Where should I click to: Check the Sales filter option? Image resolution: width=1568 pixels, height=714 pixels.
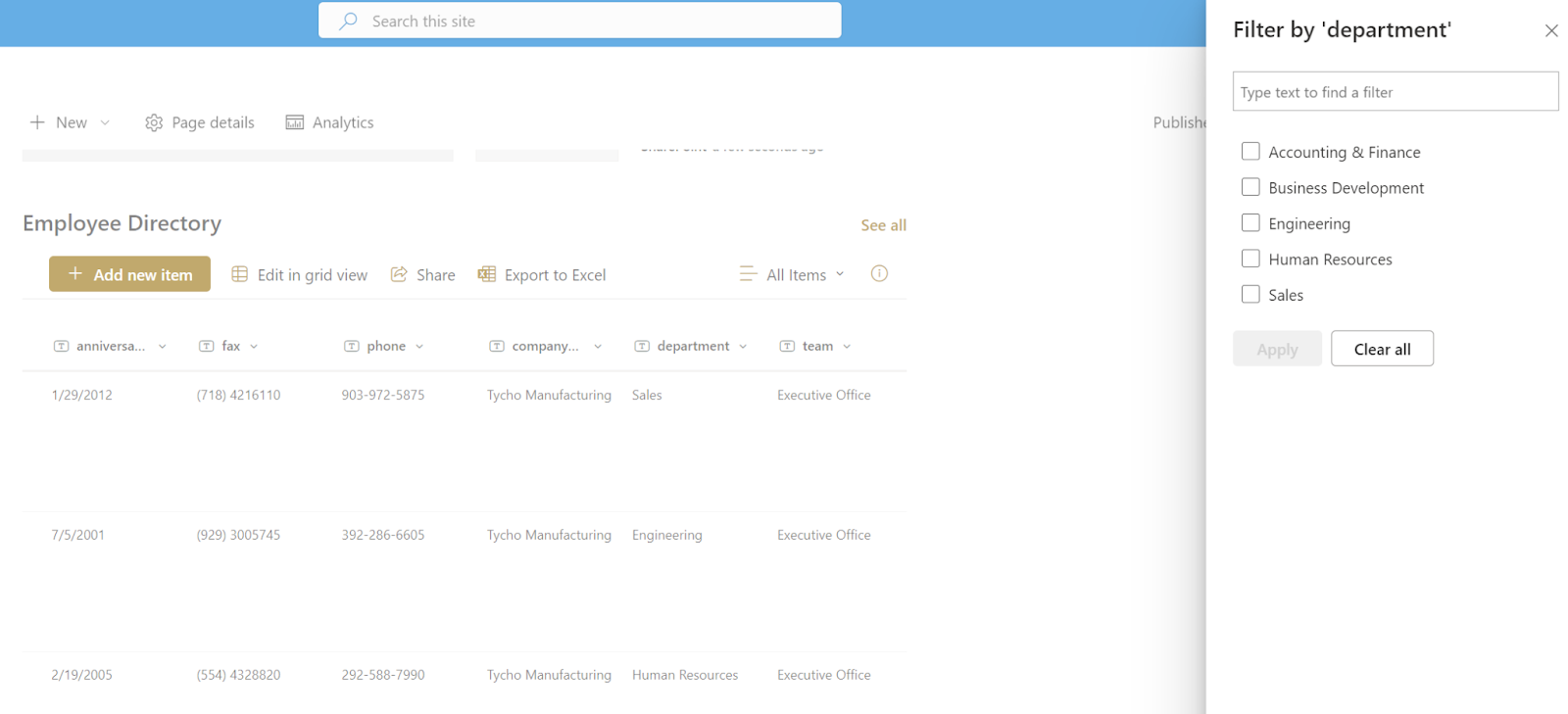tap(1250, 294)
